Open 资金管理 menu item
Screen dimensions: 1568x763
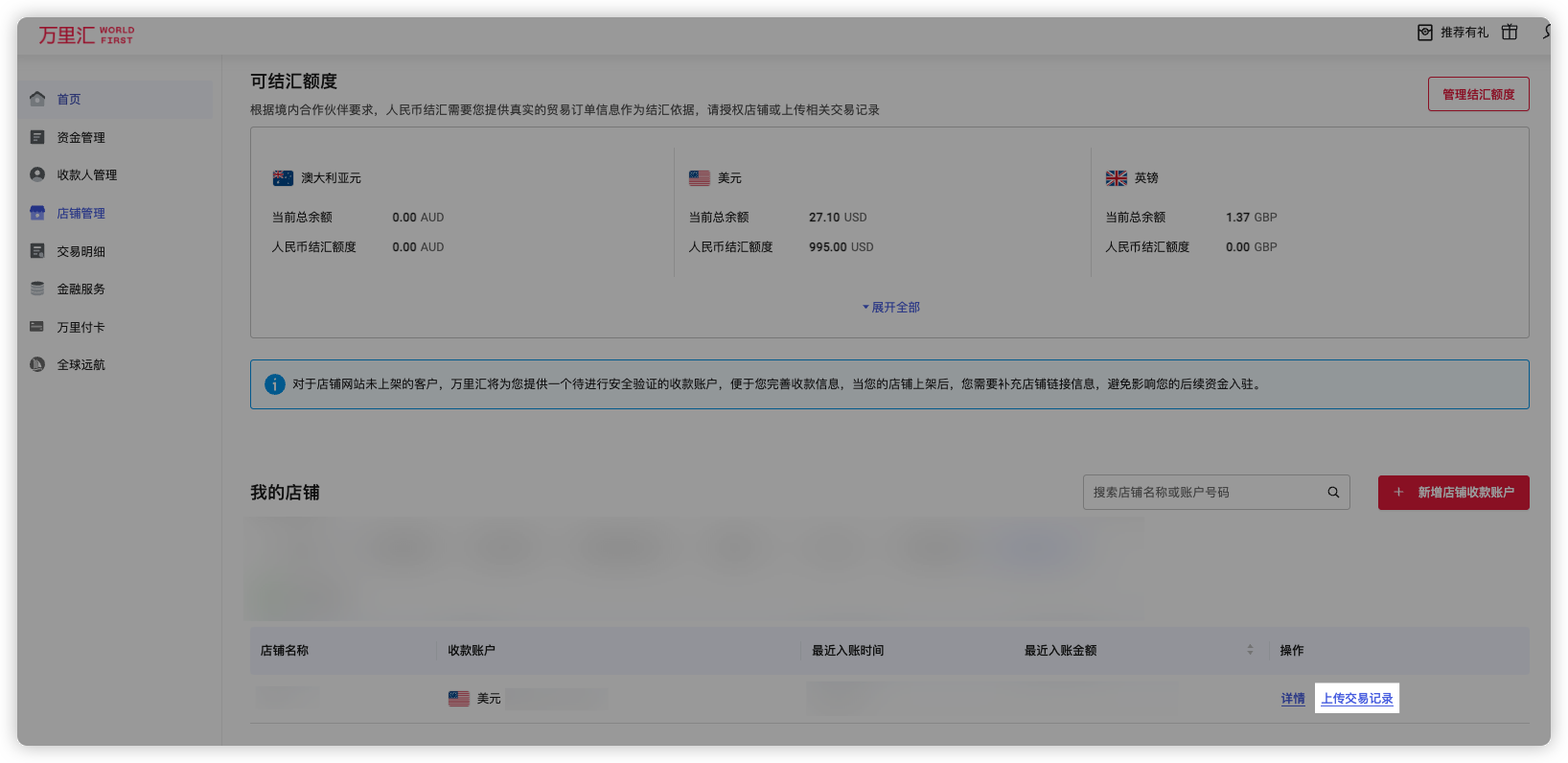81,137
